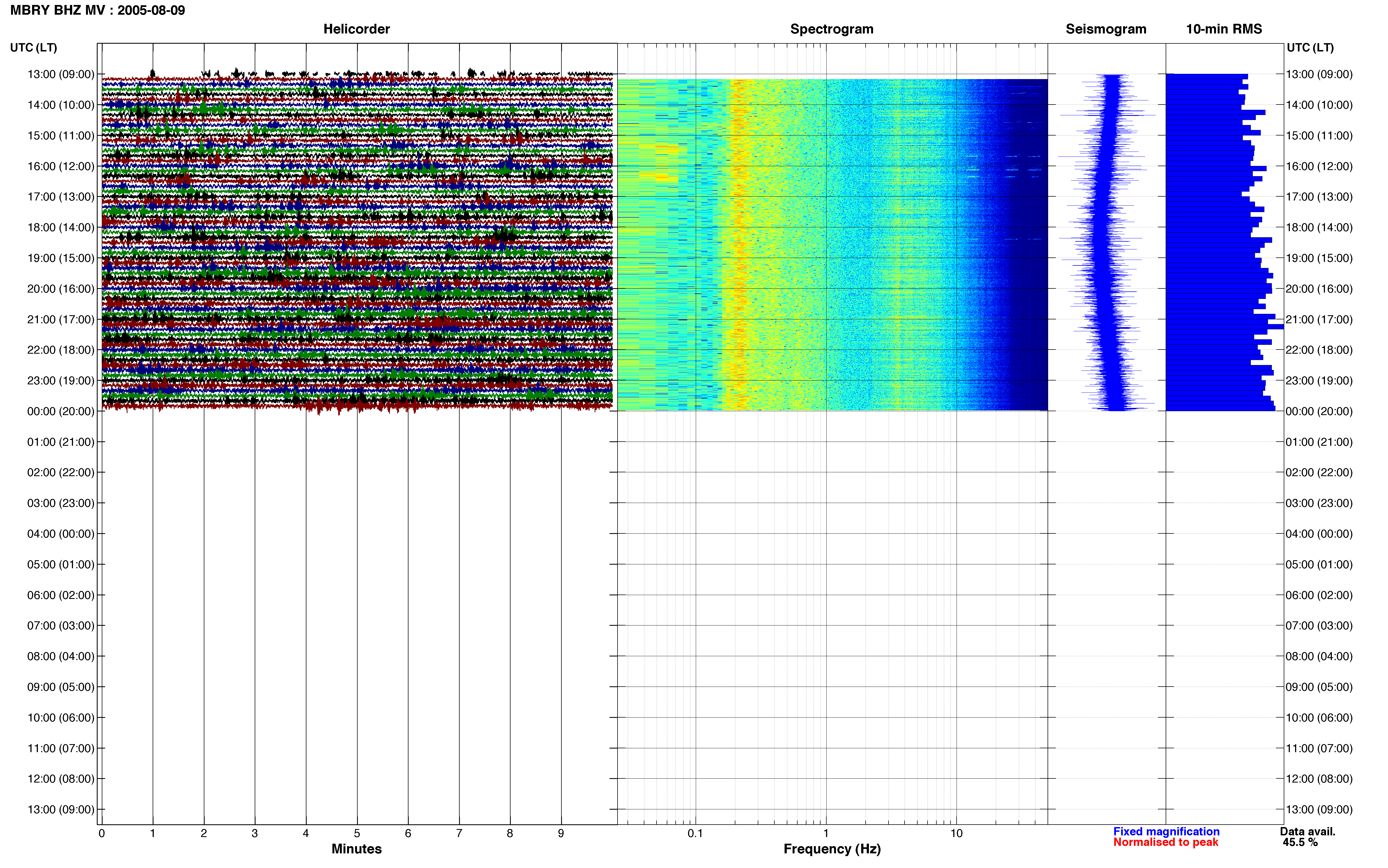Screen dimensions: 1388x868
Task: Click the Spectrogram panel heading
Action: point(832,29)
